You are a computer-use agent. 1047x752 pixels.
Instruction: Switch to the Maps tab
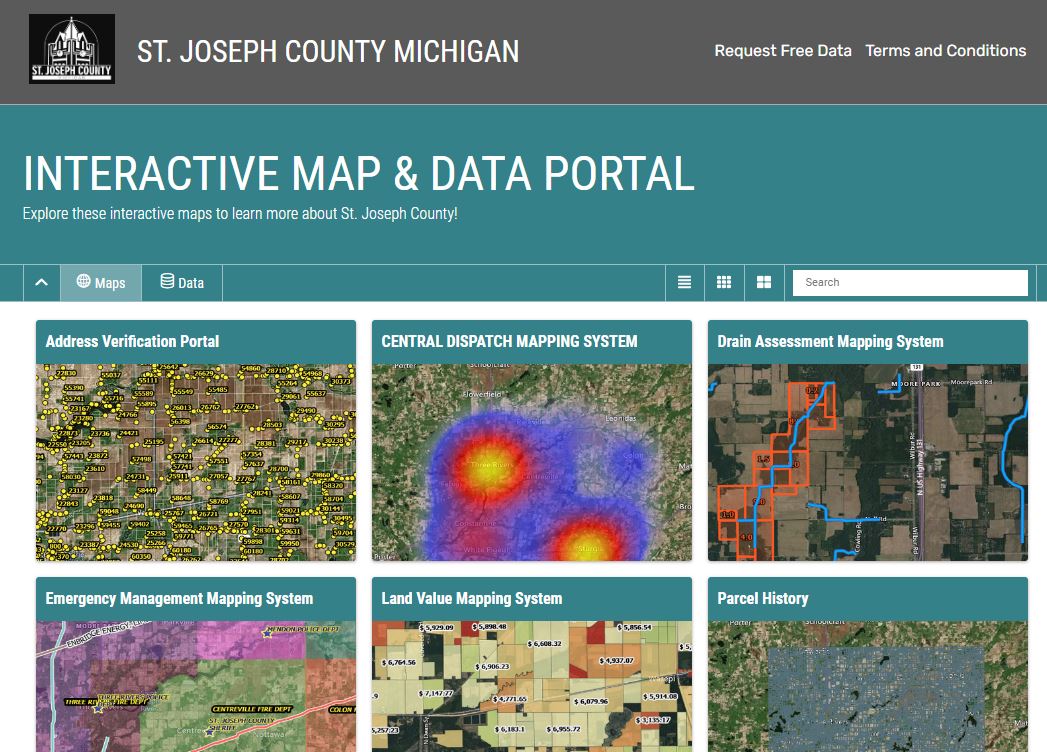coord(101,283)
